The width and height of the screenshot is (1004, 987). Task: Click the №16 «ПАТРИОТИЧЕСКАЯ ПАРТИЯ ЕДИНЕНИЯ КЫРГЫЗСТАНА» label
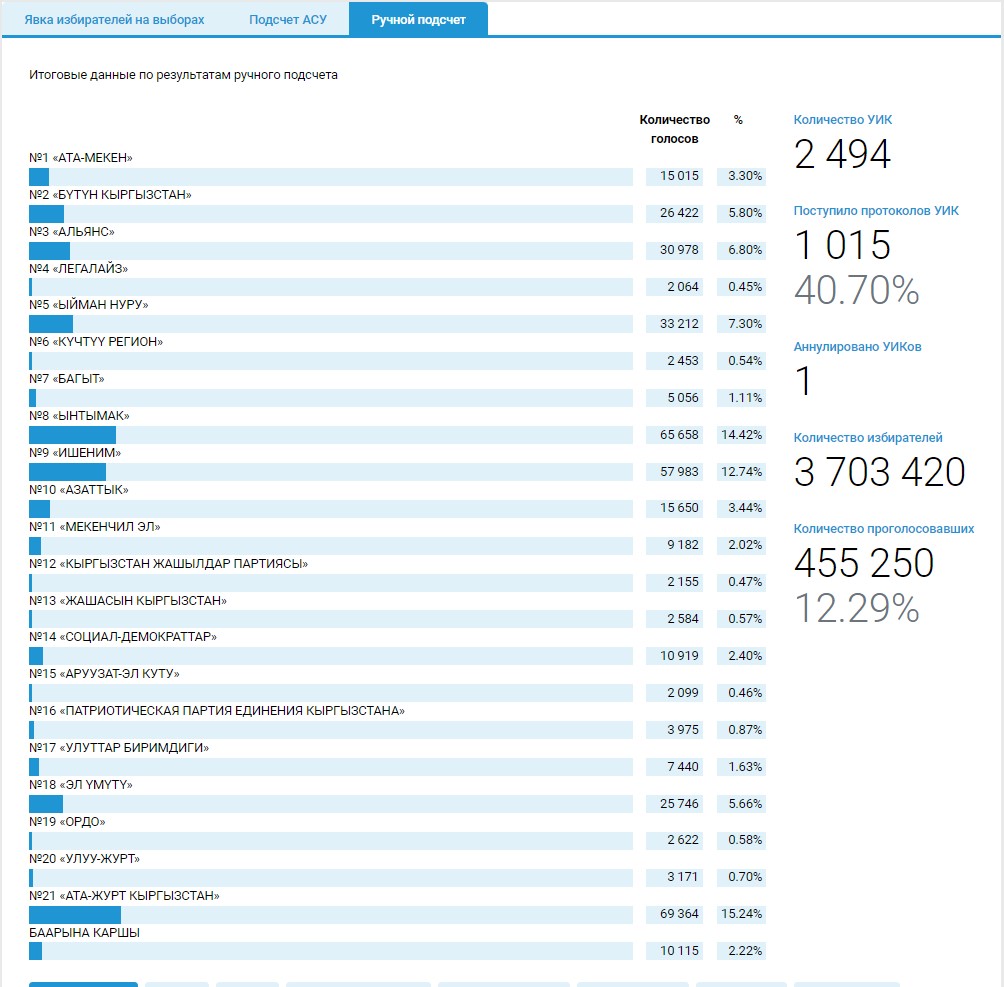[x=217, y=711]
